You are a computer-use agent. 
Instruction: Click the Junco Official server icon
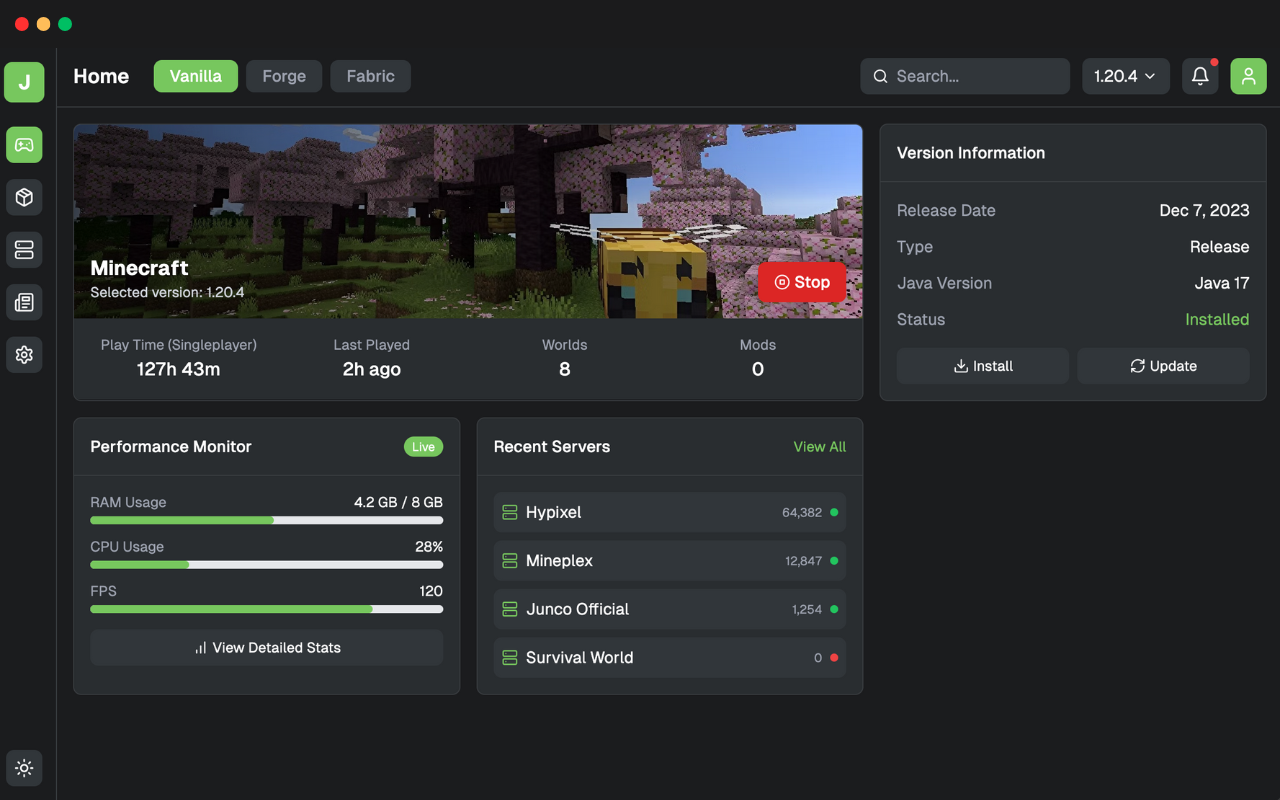click(510, 609)
